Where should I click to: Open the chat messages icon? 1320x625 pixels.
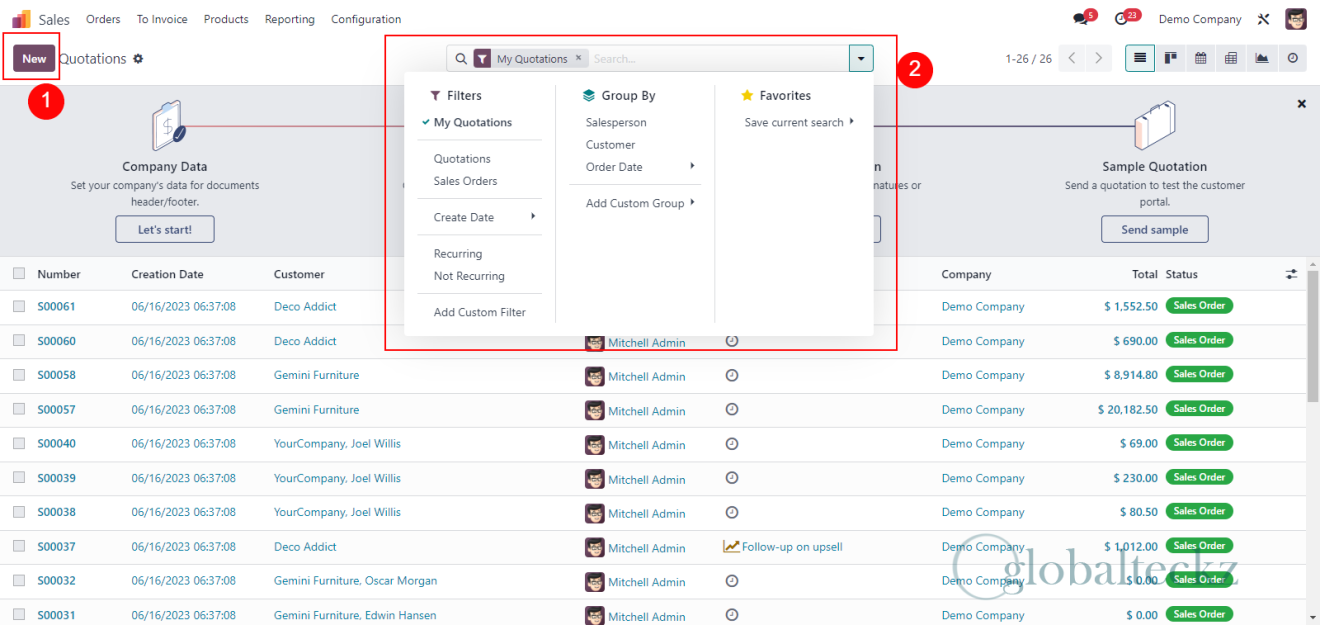(1080, 19)
